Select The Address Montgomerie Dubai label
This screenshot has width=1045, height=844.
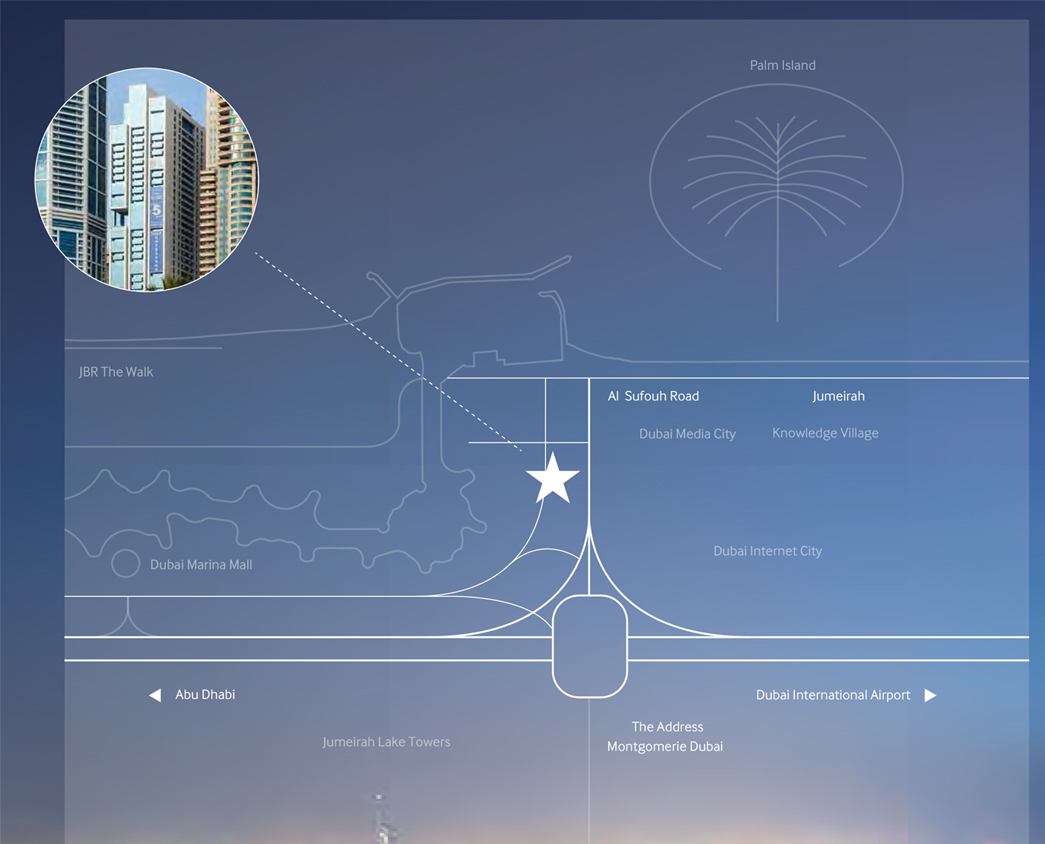[666, 737]
